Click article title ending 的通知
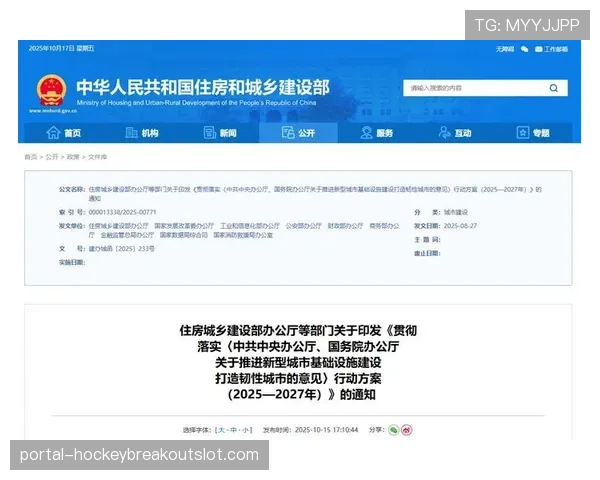Viewport: 600px width, 480px height. 298,362
